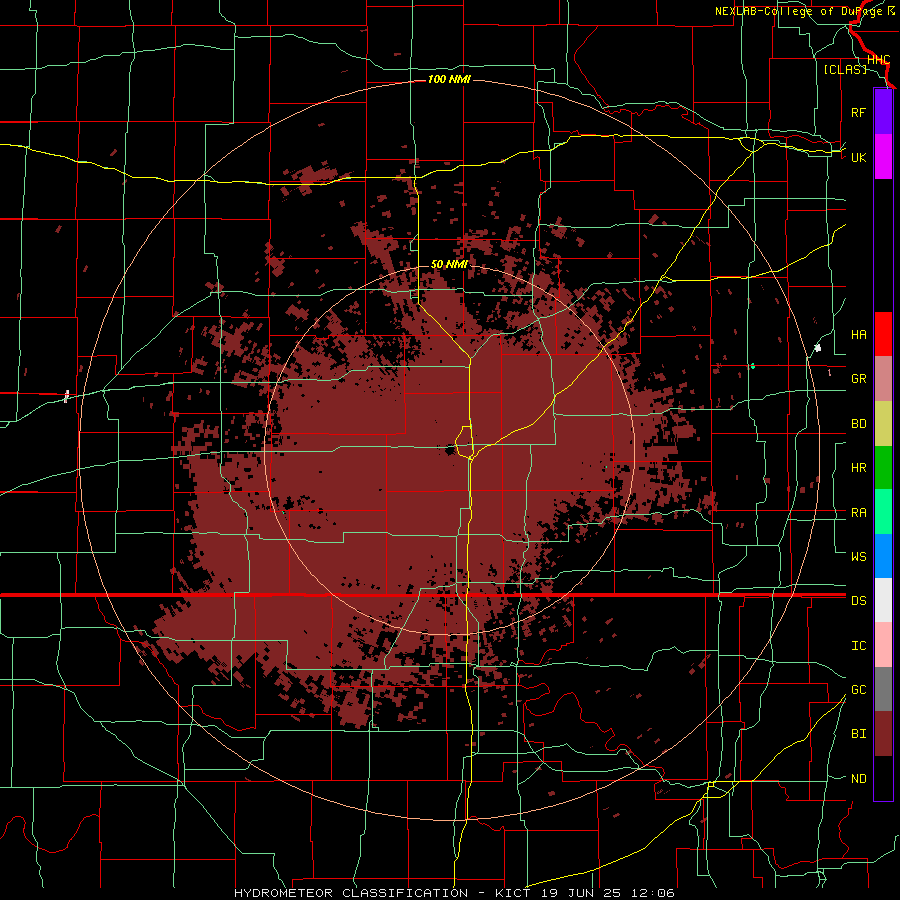Click the 'DS' legend label
The height and width of the screenshot is (900, 900).
(858, 601)
